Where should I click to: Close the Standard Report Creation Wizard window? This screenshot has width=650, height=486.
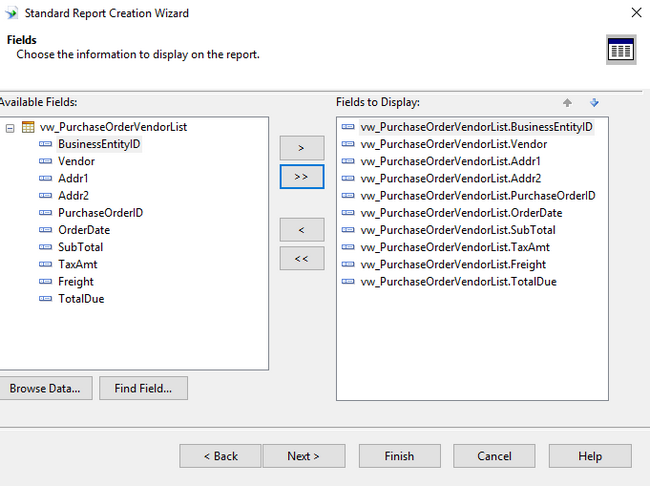[636, 13]
